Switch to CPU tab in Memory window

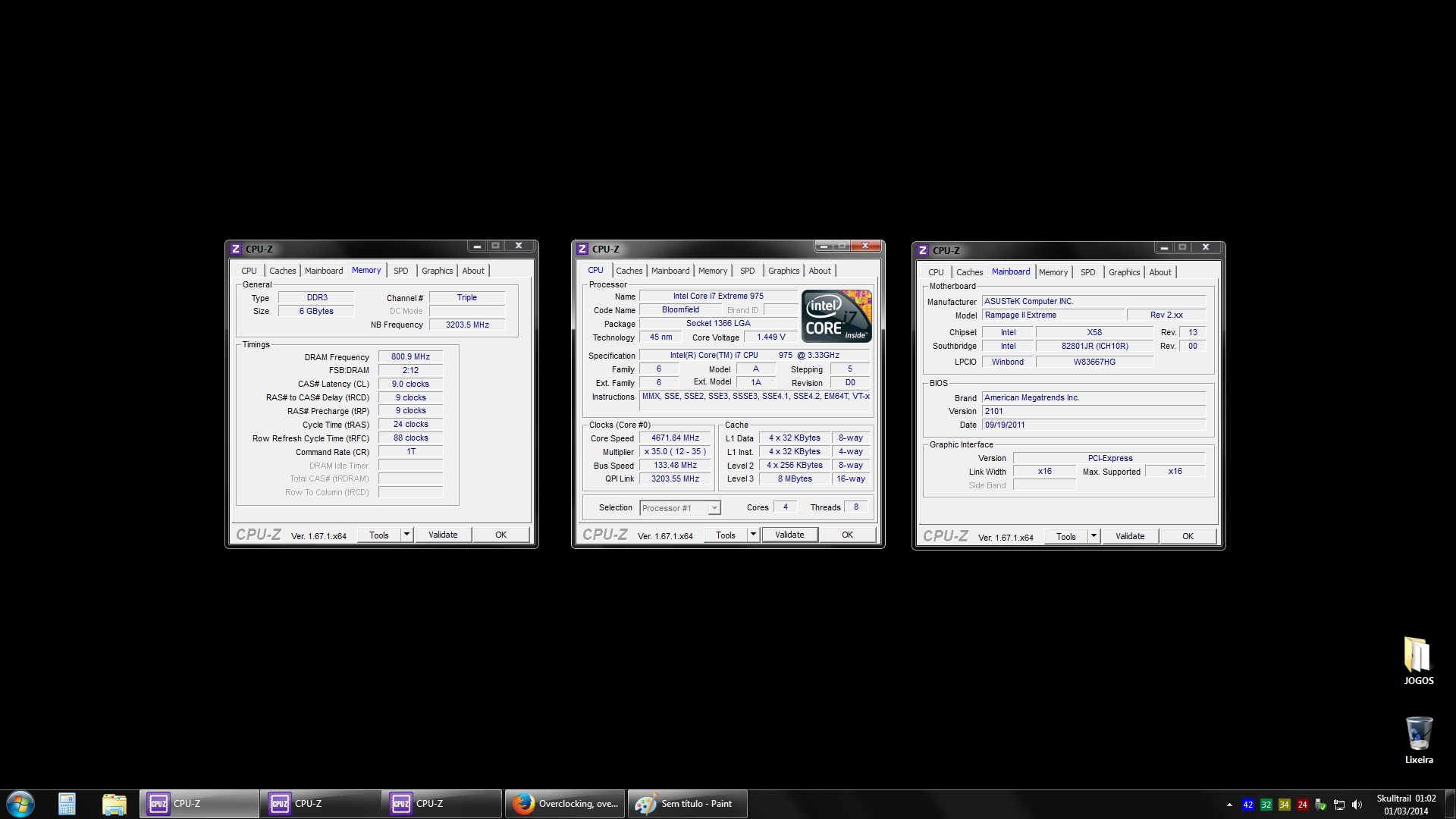249,271
